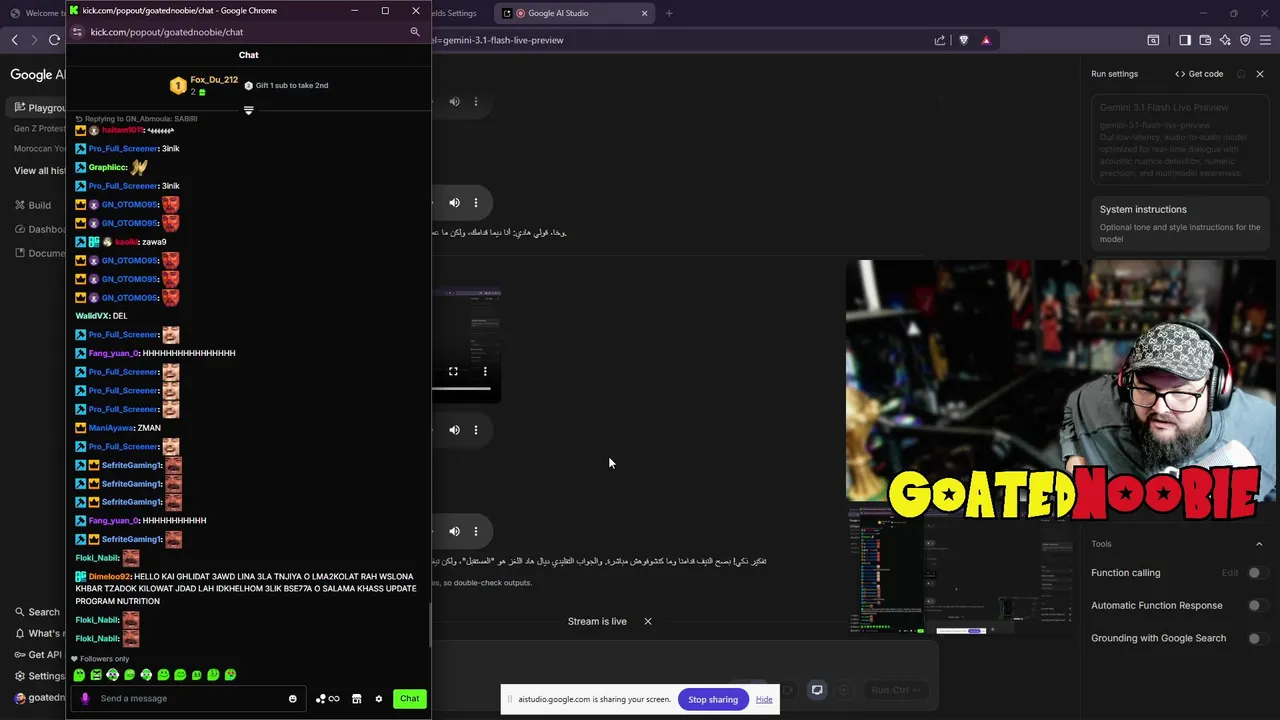Screen dimensions: 1280x720
Task: Open Dimeloo92 username in chat
Action: point(110,577)
